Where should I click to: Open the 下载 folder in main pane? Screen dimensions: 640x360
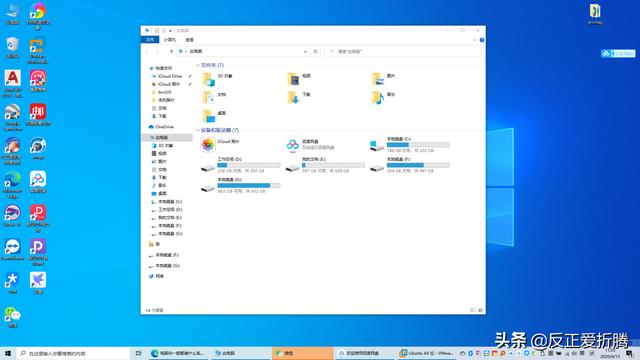[299, 98]
